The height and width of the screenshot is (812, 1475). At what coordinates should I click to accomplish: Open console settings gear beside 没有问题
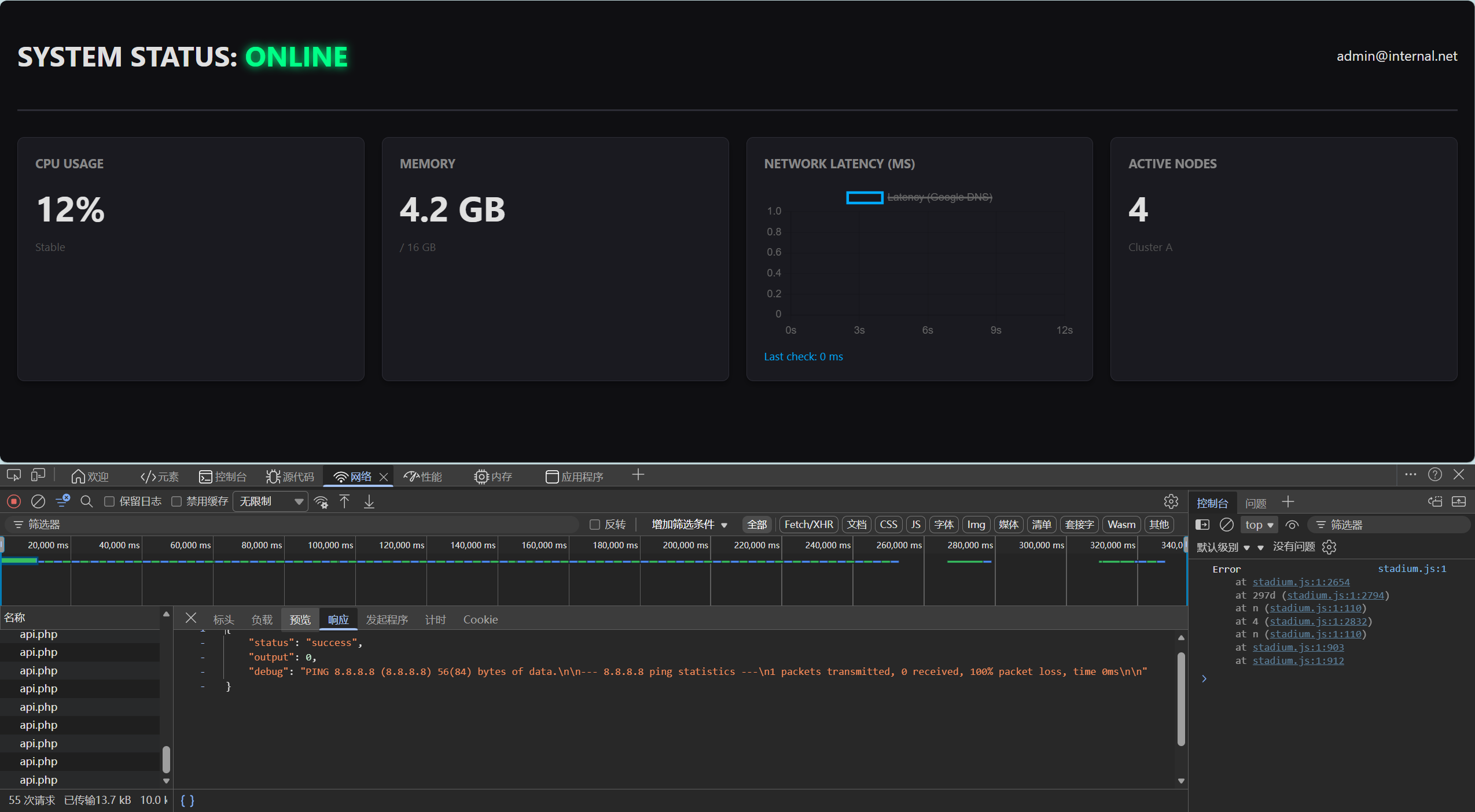click(1329, 547)
